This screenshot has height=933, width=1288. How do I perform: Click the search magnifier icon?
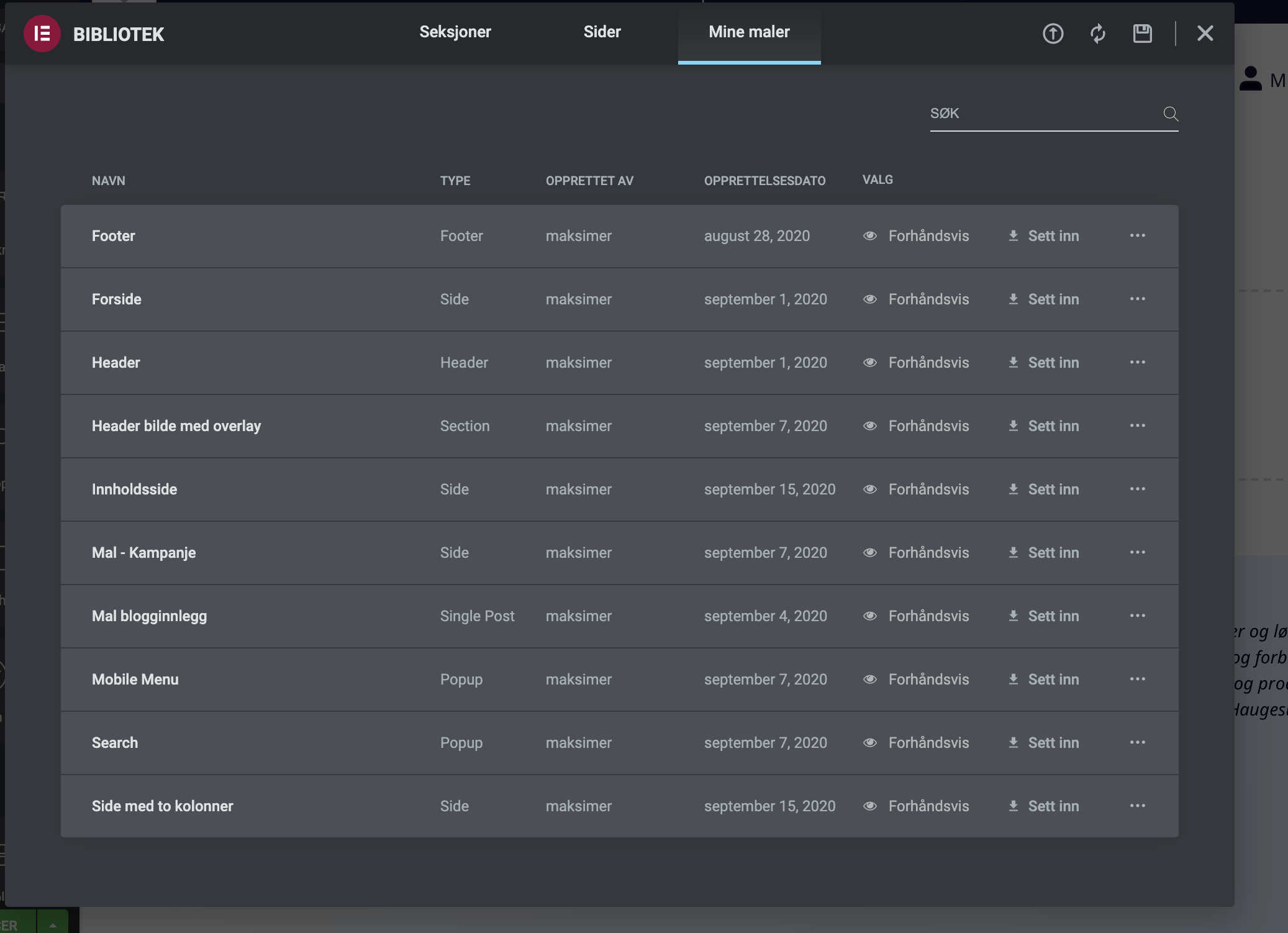(x=1171, y=114)
